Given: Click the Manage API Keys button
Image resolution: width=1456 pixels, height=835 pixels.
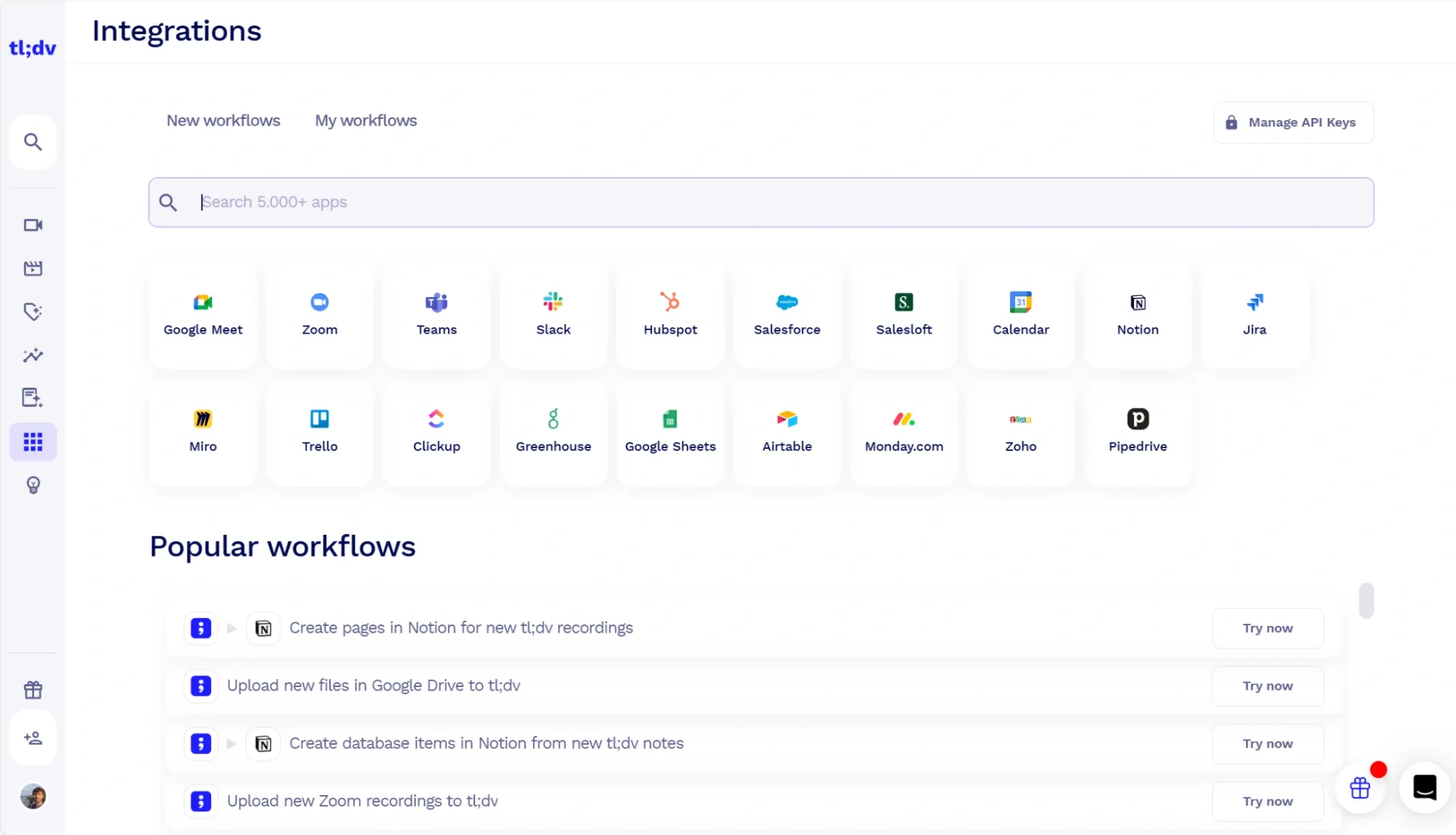Looking at the screenshot, I should (1293, 122).
